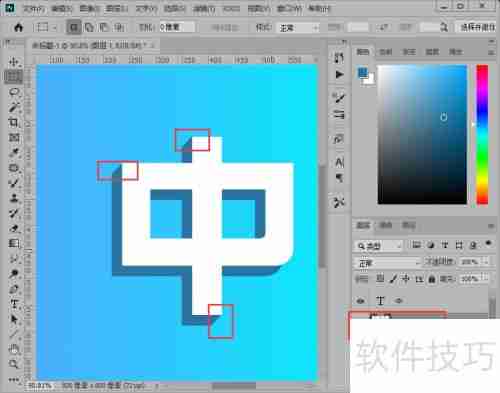The height and width of the screenshot is (393, 500).
Task: Expand the collapsed toolbox arrows
Action: [x=7, y=42]
